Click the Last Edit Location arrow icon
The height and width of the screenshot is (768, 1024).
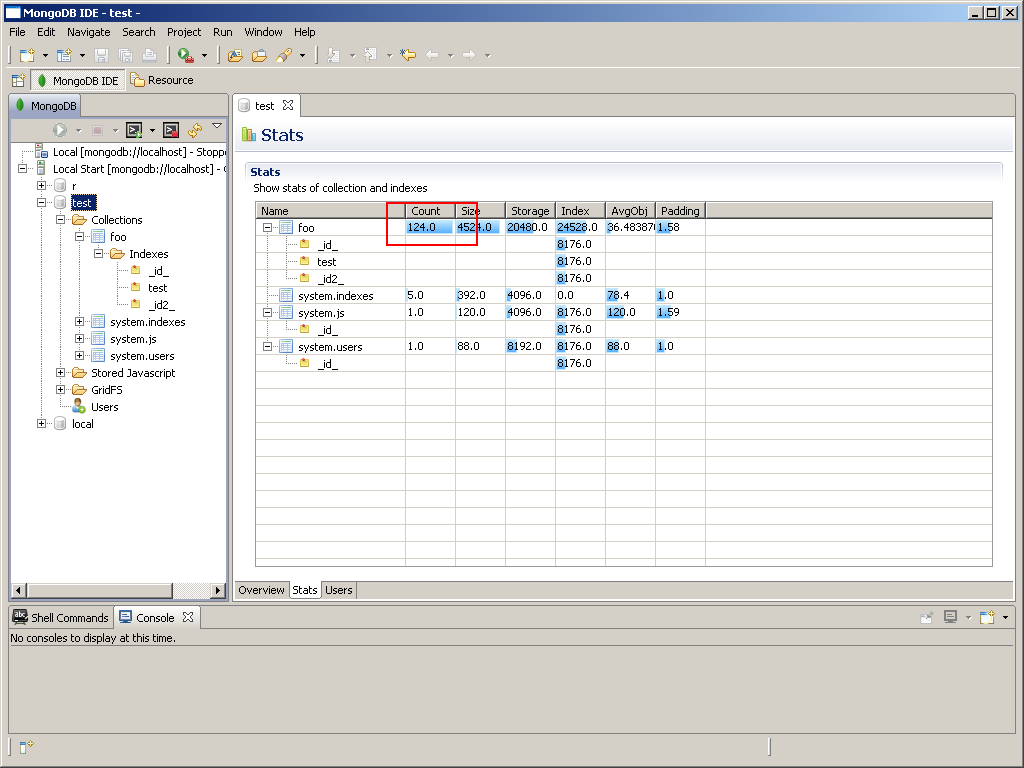(x=408, y=55)
